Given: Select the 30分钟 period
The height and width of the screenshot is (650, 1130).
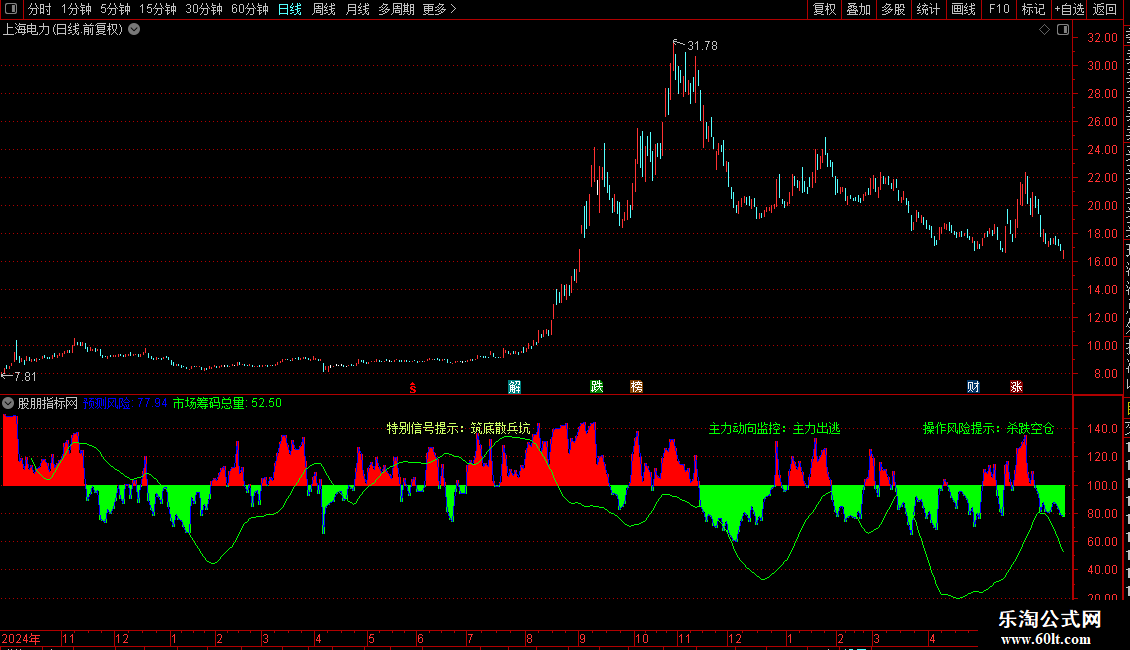Looking at the screenshot, I should (204, 9).
